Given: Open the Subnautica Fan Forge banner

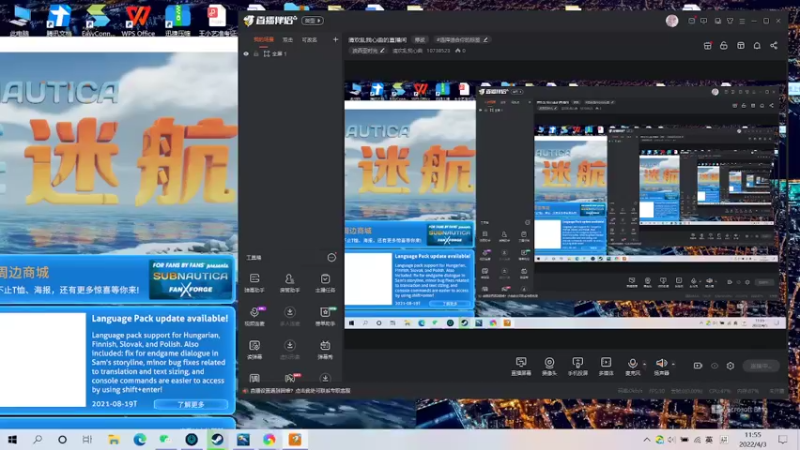Looking at the screenshot, I should (190, 279).
